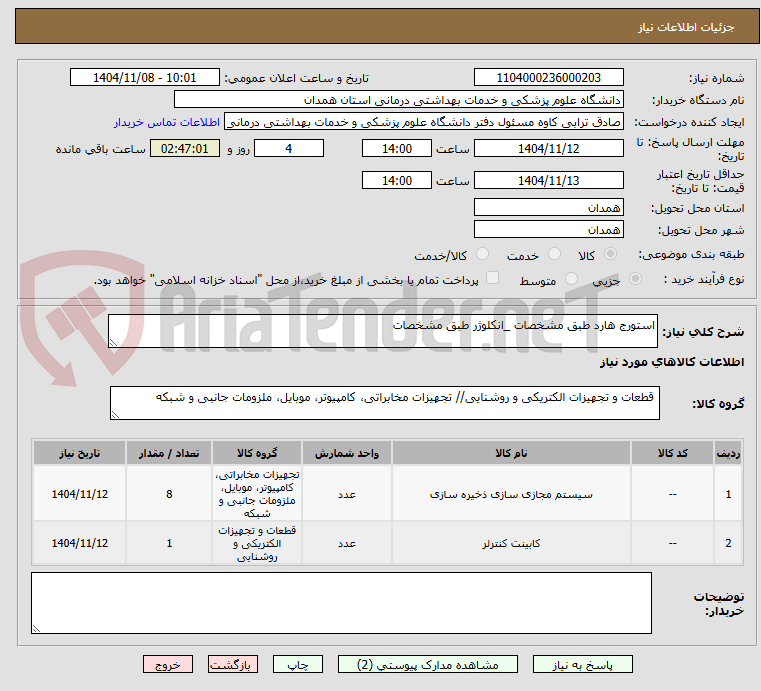The height and width of the screenshot is (691, 761).
Task: Click group cell قطعات و تجهیزات الکتریکی و روشنایی
Action: (257, 543)
